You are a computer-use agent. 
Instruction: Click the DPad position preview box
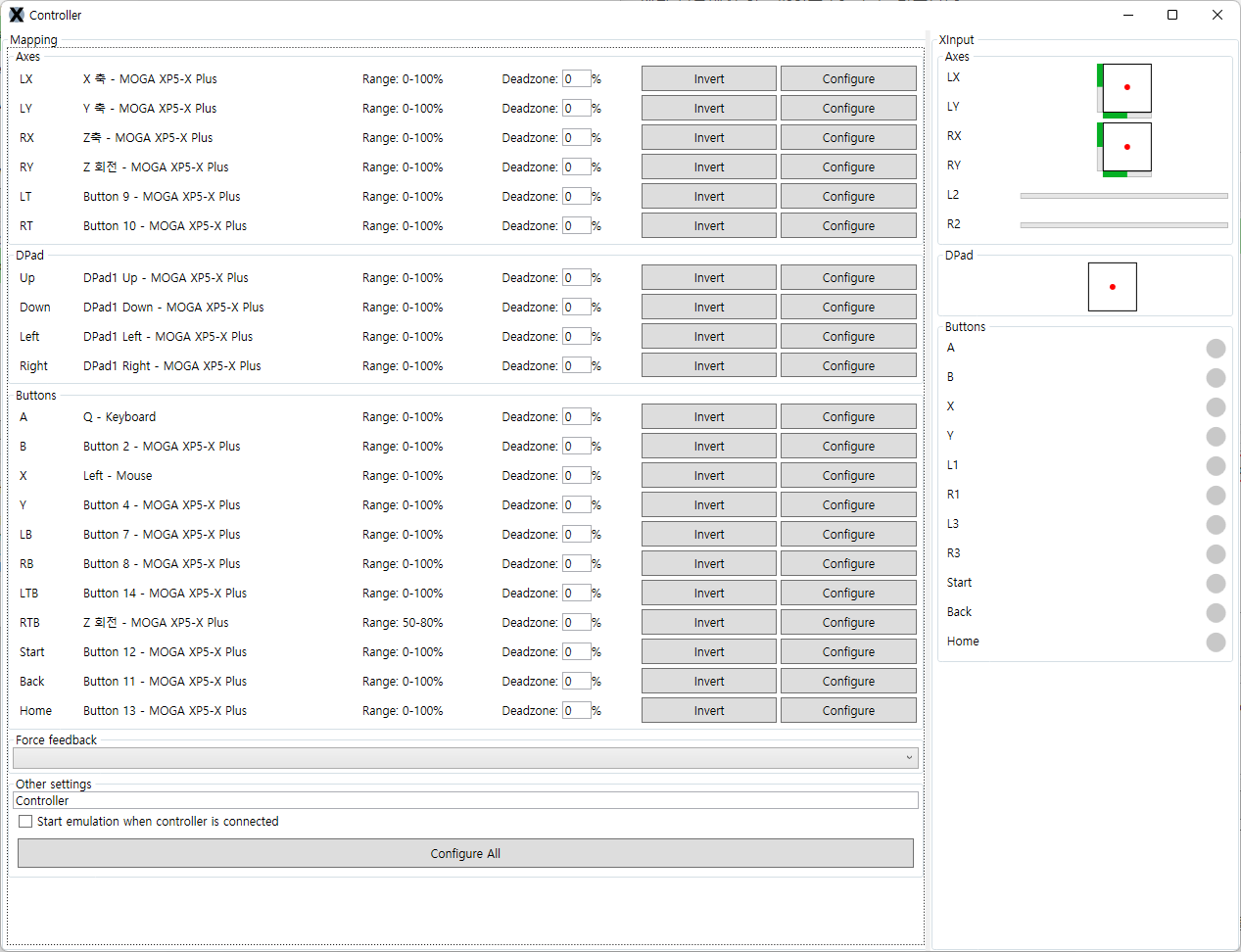coord(1113,287)
